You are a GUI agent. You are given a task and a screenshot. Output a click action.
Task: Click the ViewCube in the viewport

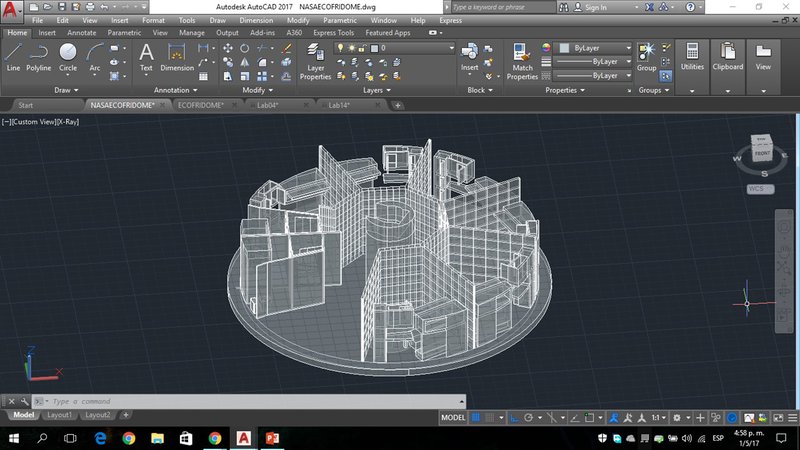point(761,149)
